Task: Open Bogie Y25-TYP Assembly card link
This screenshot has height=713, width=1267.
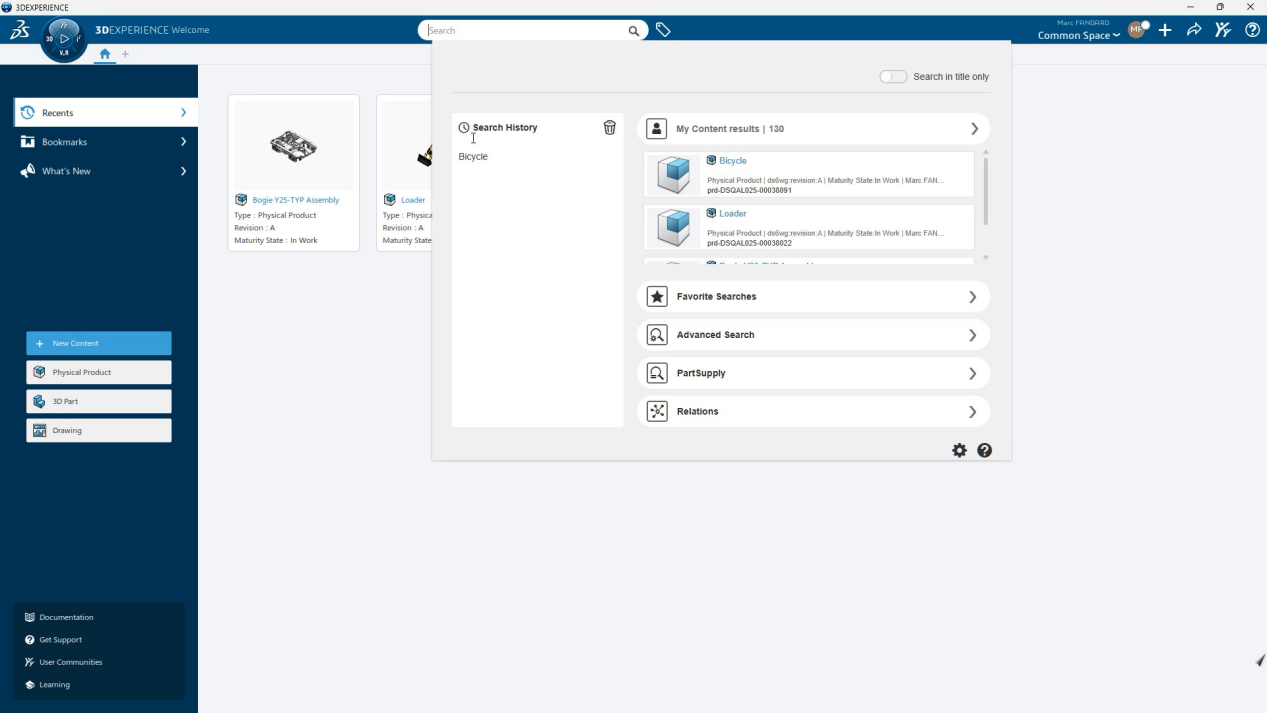Action: click(x=296, y=200)
